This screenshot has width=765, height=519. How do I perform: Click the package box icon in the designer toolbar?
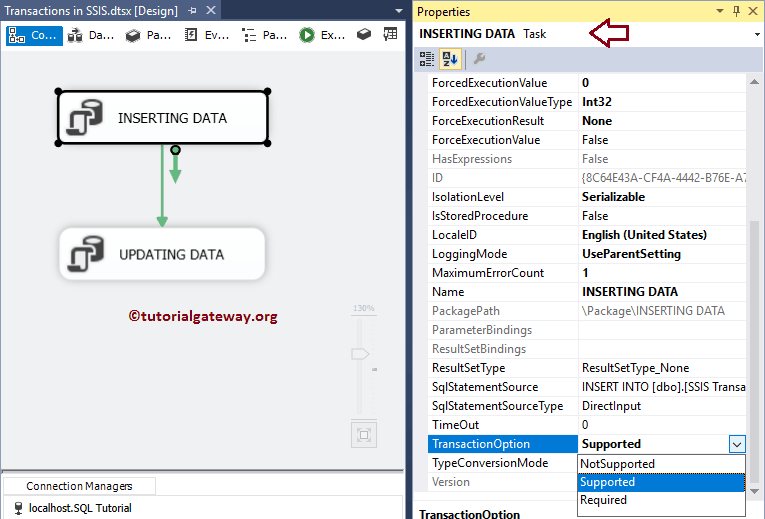(364, 34)
